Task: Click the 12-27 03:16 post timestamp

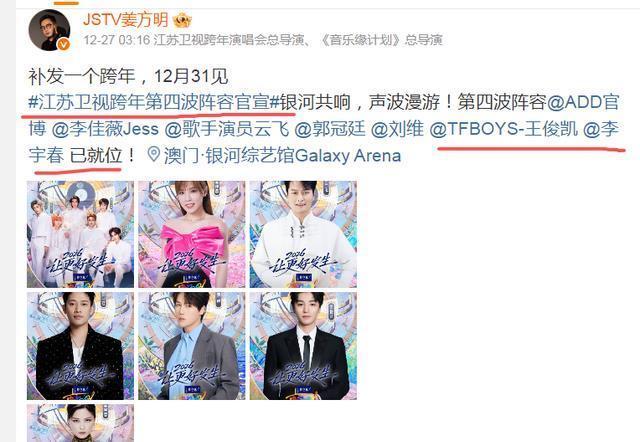Action: pos(117,40)
